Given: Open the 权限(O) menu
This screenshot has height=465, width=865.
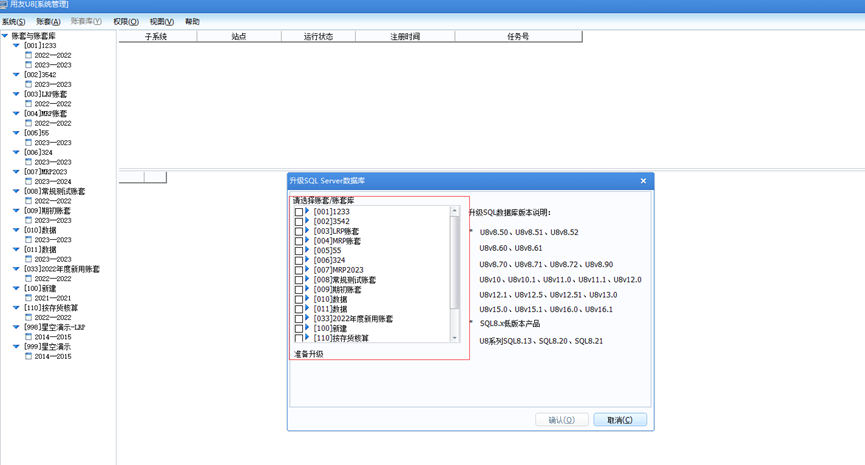Looking at the screenshot, I should [126, 22].
